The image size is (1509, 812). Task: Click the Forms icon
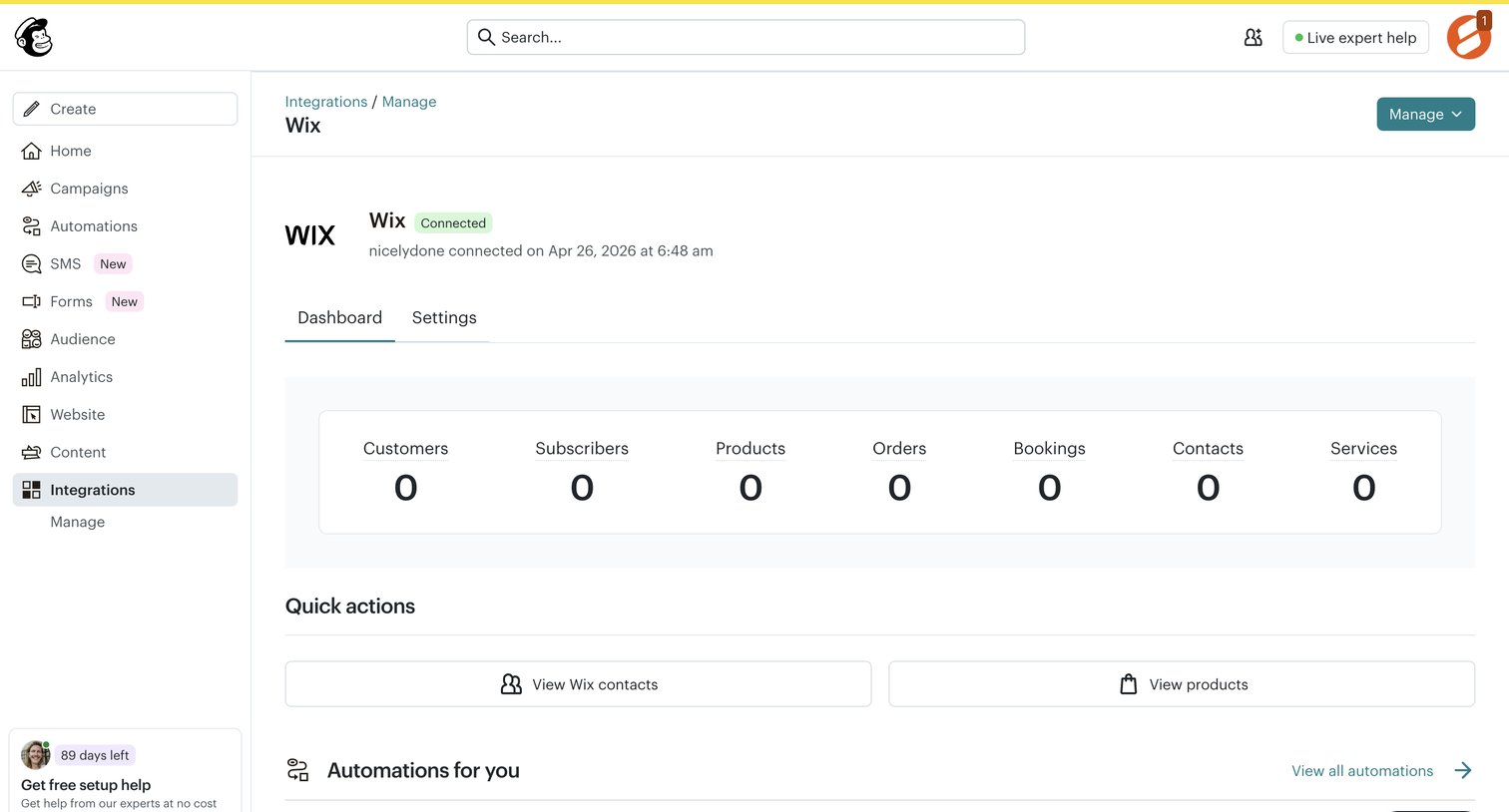(32, 301)
